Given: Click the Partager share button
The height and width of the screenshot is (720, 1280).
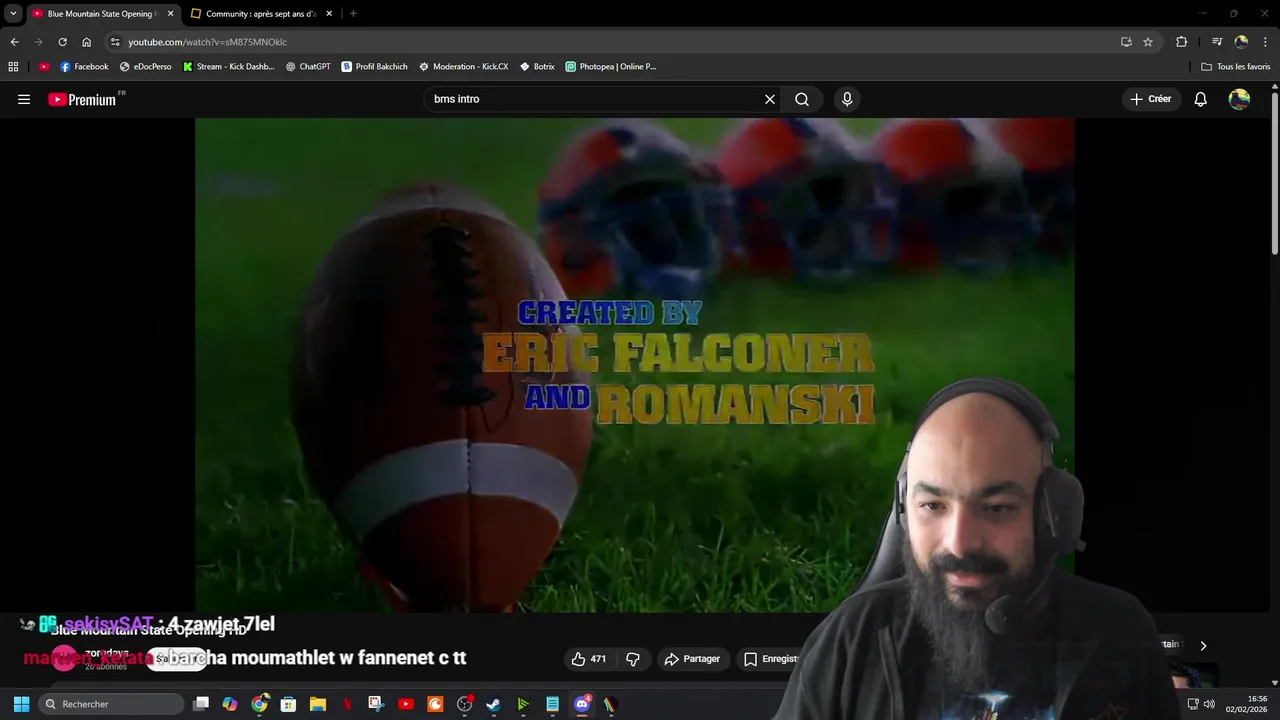Looking at the screenshot, I should 692,659.
